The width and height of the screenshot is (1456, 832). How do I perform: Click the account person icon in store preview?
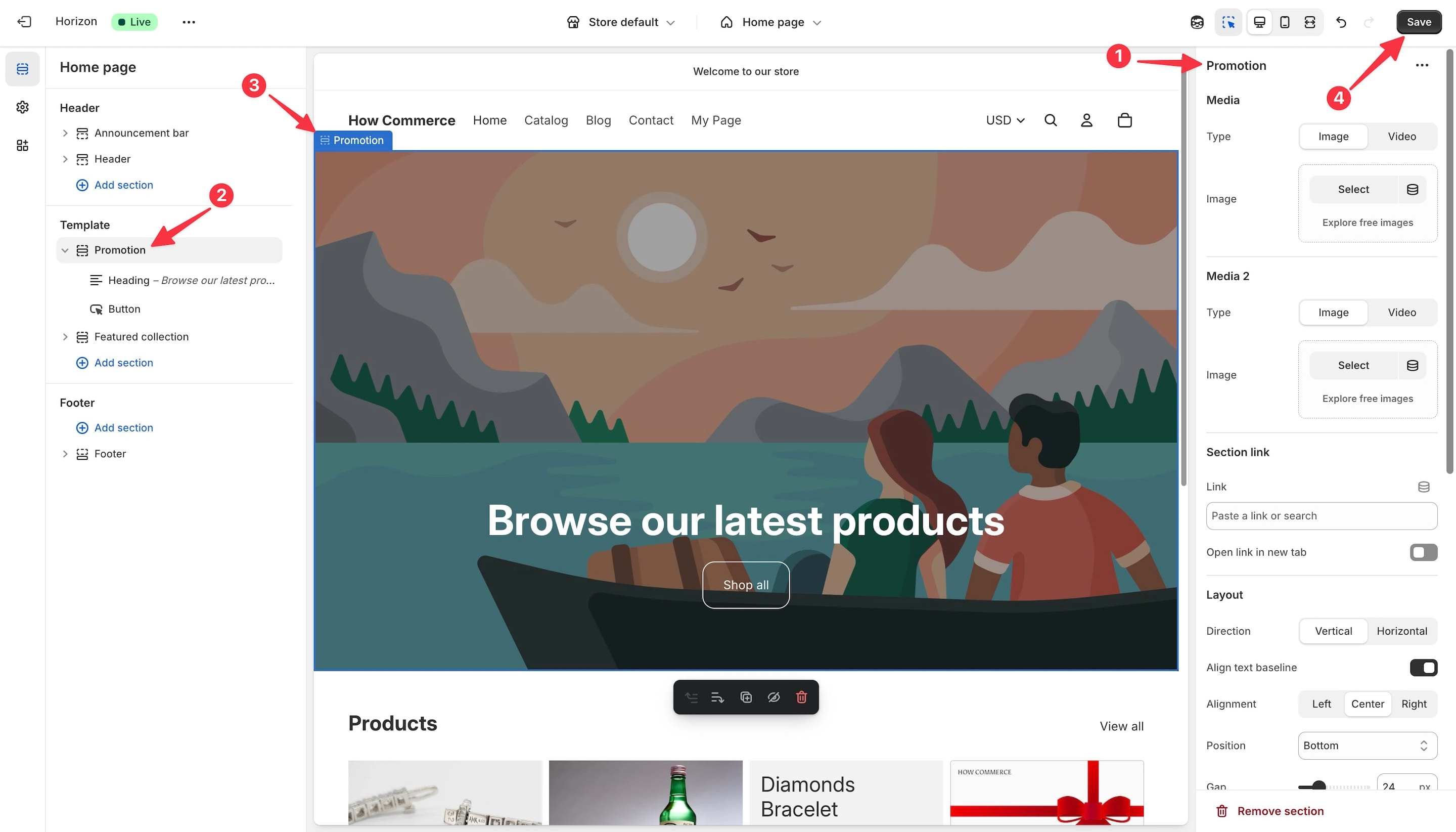point(1086,120)
